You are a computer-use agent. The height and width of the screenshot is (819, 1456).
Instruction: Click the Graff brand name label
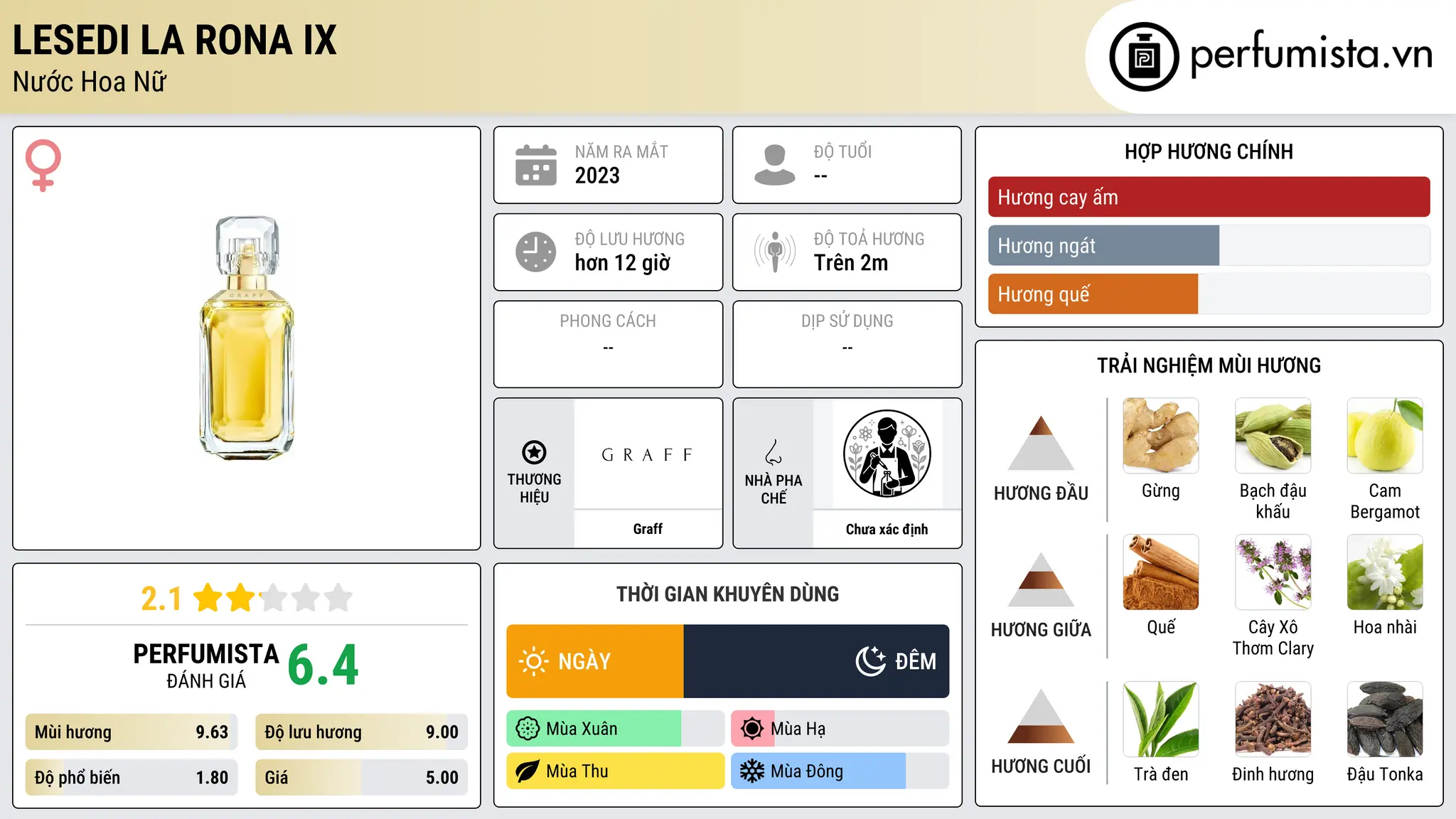pos(648,529)
